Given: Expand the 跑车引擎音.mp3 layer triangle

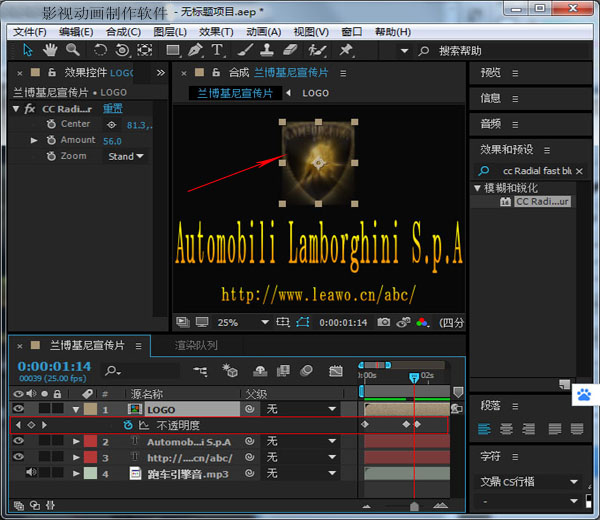Looking at the screenshot, I should (x=76, y=474).
